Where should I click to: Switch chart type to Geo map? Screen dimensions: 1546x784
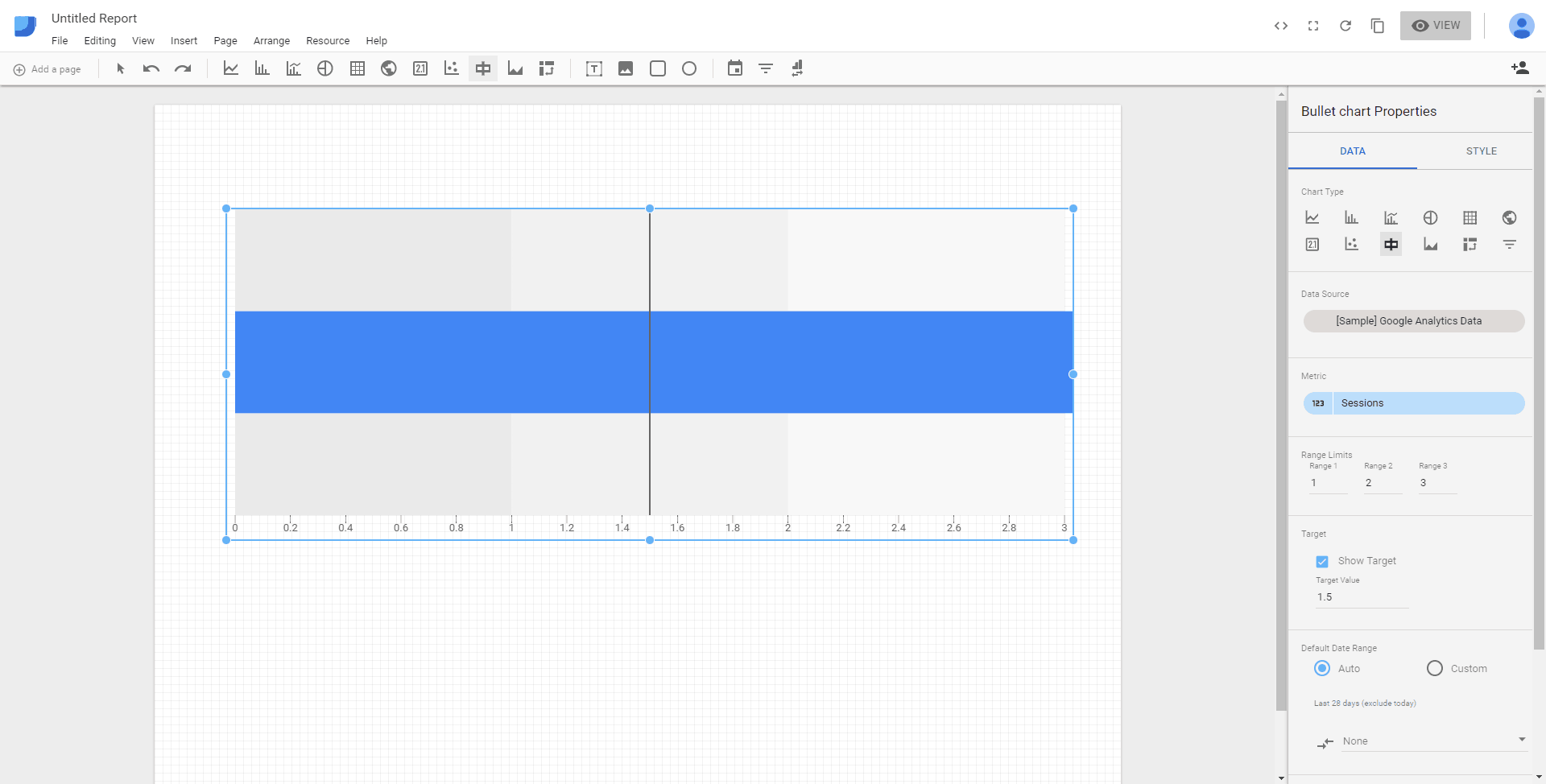pyautogui.click(x=1509, y=217)
